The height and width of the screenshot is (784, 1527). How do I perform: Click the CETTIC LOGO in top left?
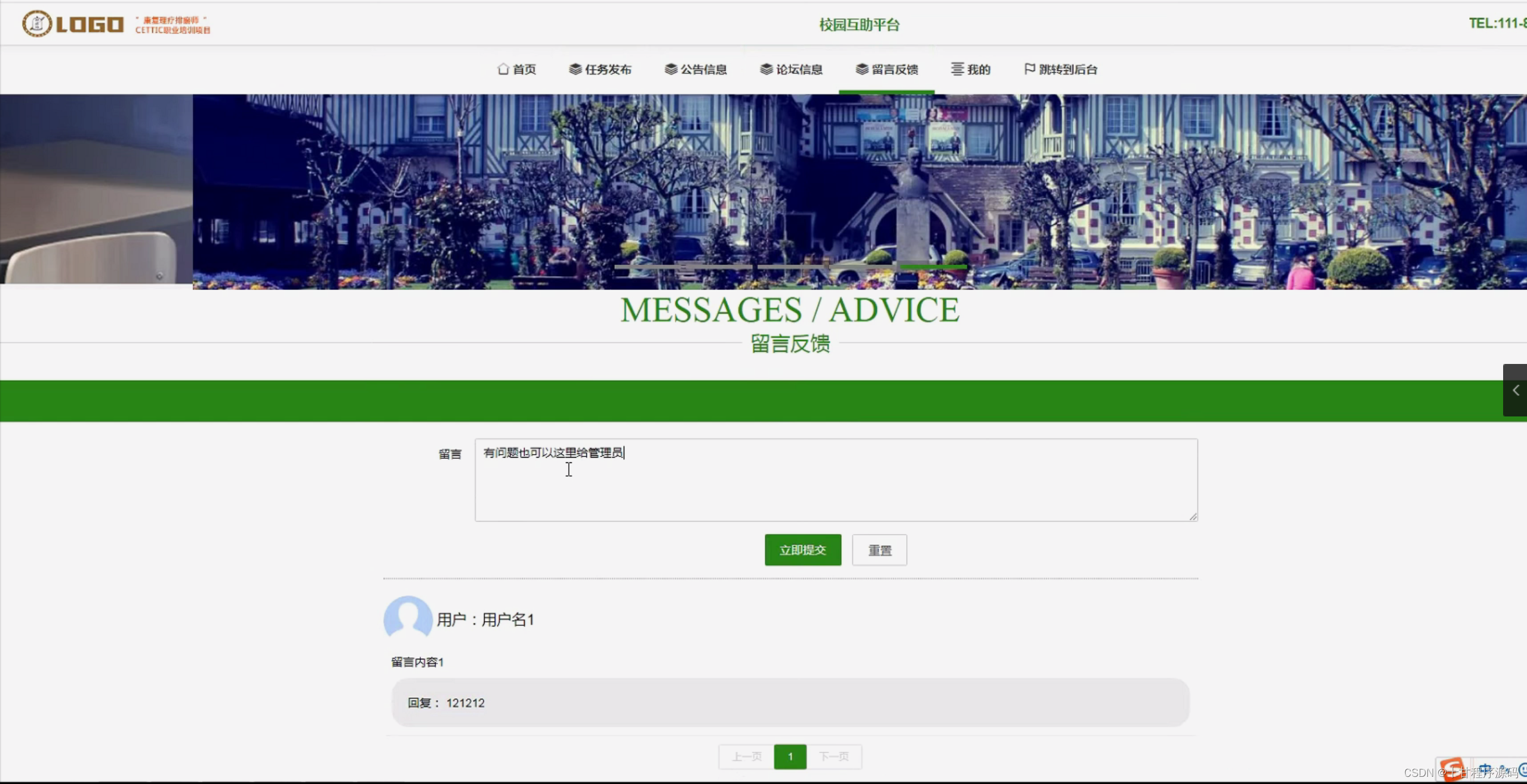(72, 24)
